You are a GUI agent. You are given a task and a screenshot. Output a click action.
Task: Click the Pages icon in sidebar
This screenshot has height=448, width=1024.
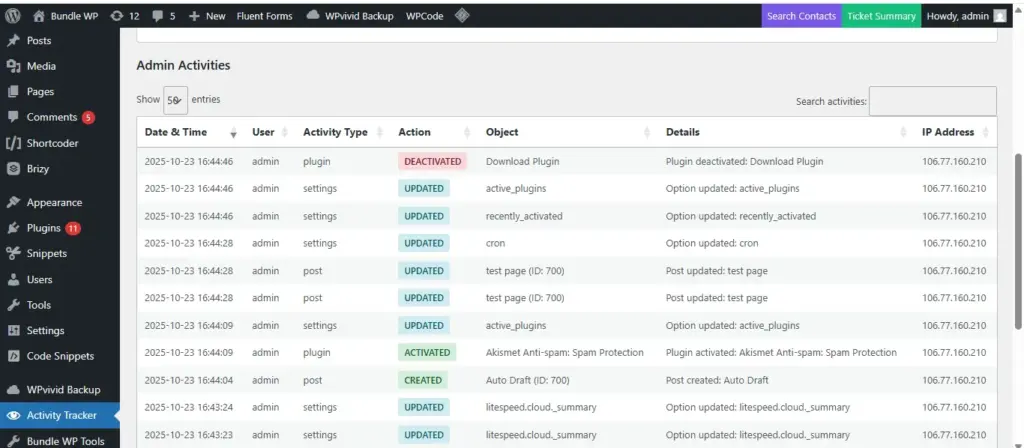tap(13, 91)
